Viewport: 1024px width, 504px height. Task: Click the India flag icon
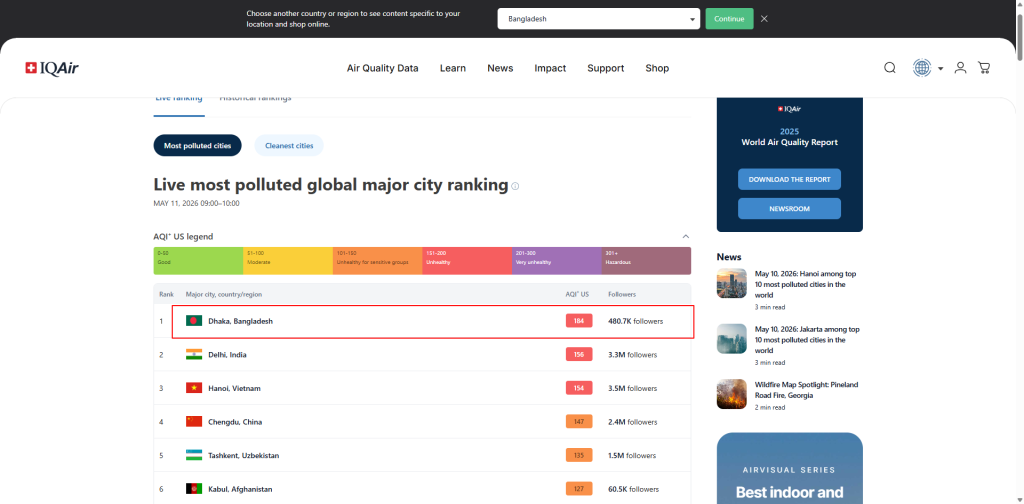point(194,354)
